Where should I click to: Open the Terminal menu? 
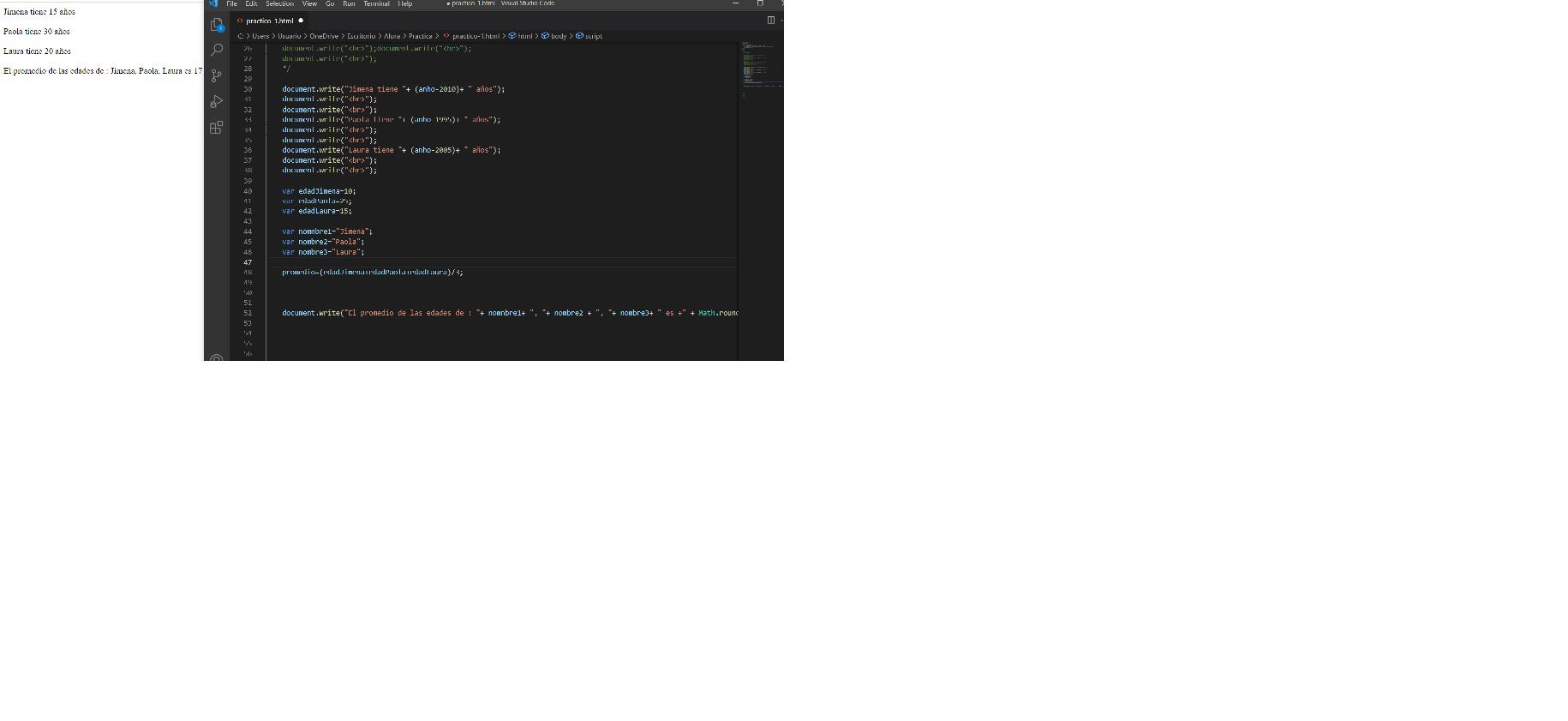376,3
